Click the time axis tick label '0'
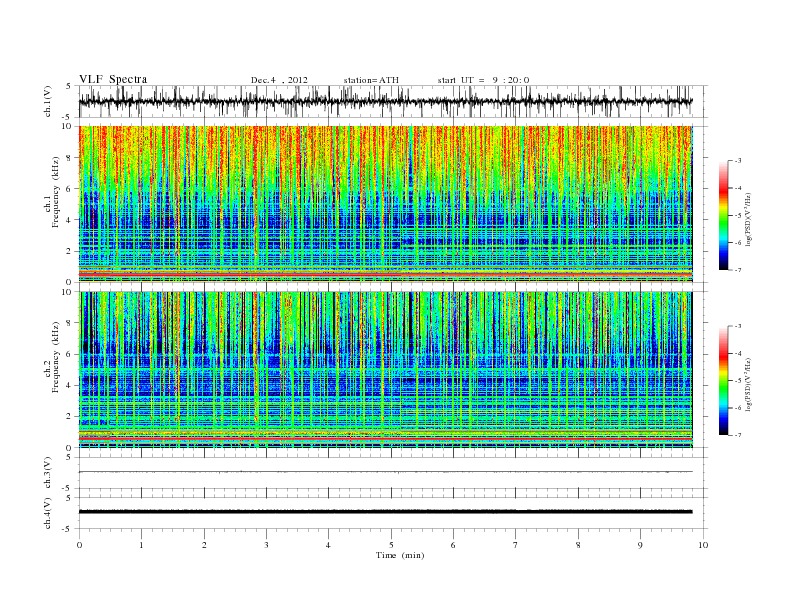Viewport: 792px width, 612px height. coord(79,545)
